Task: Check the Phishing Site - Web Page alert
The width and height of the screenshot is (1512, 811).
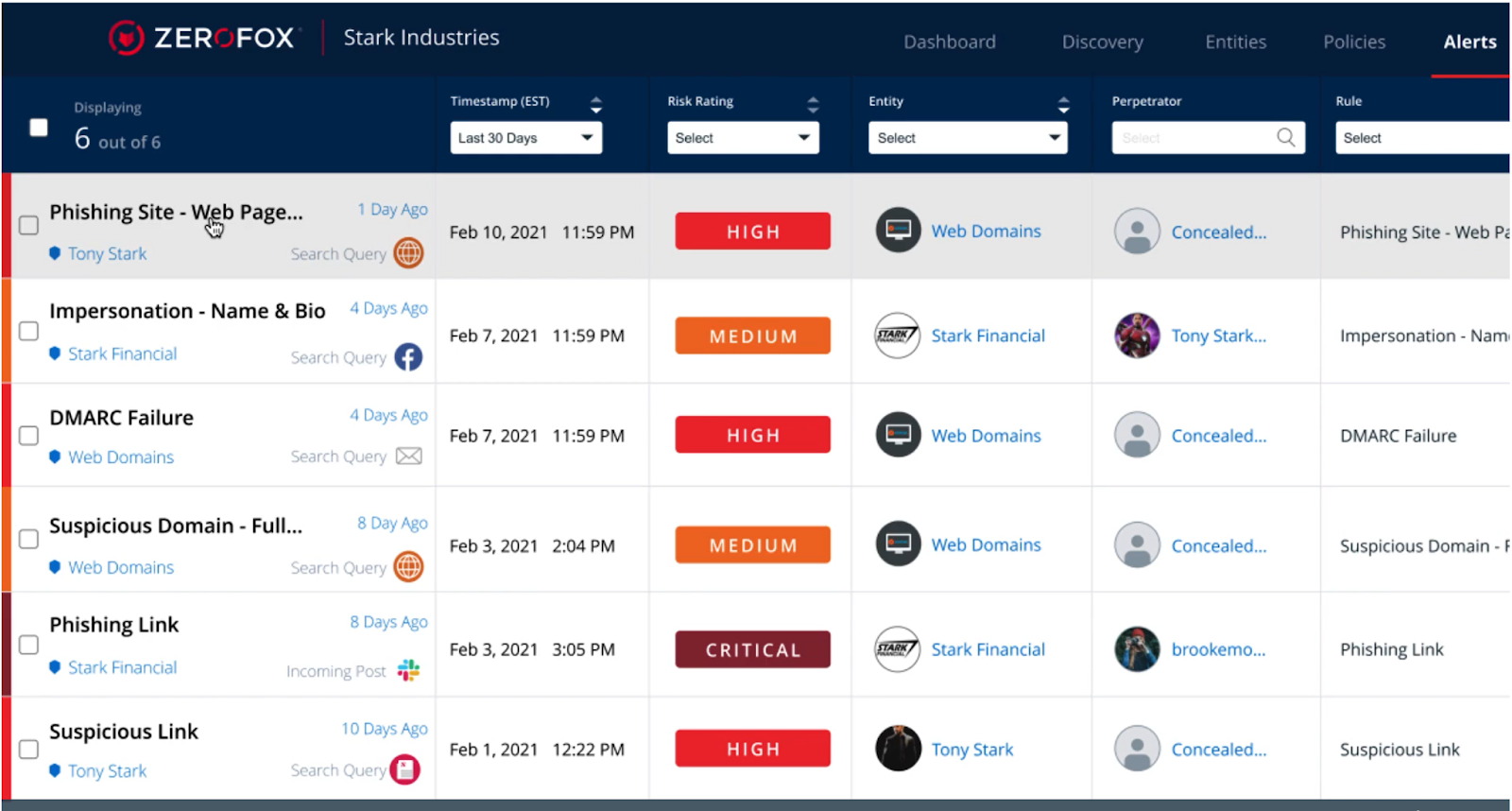Action: tap(29, 225)
